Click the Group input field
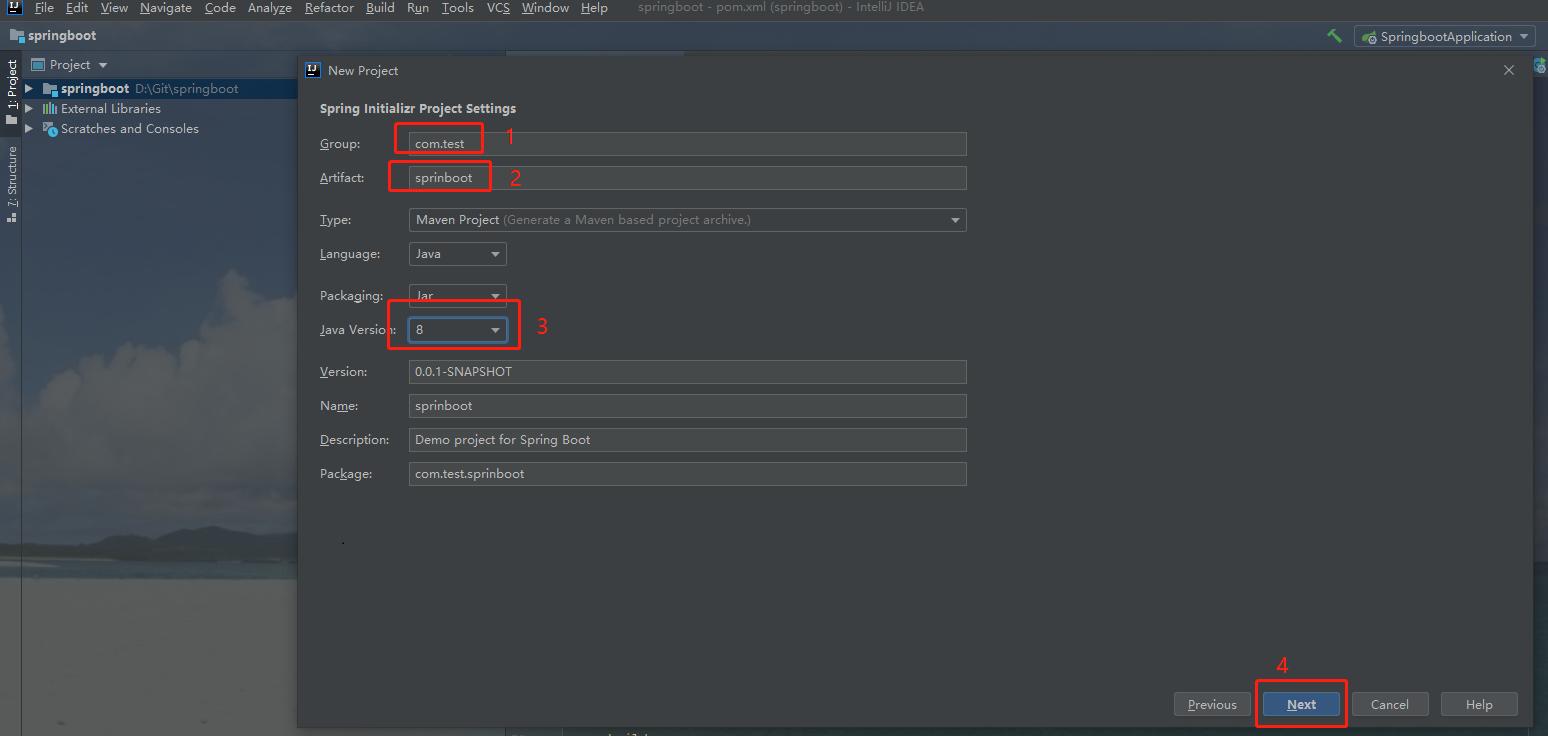 688,144
